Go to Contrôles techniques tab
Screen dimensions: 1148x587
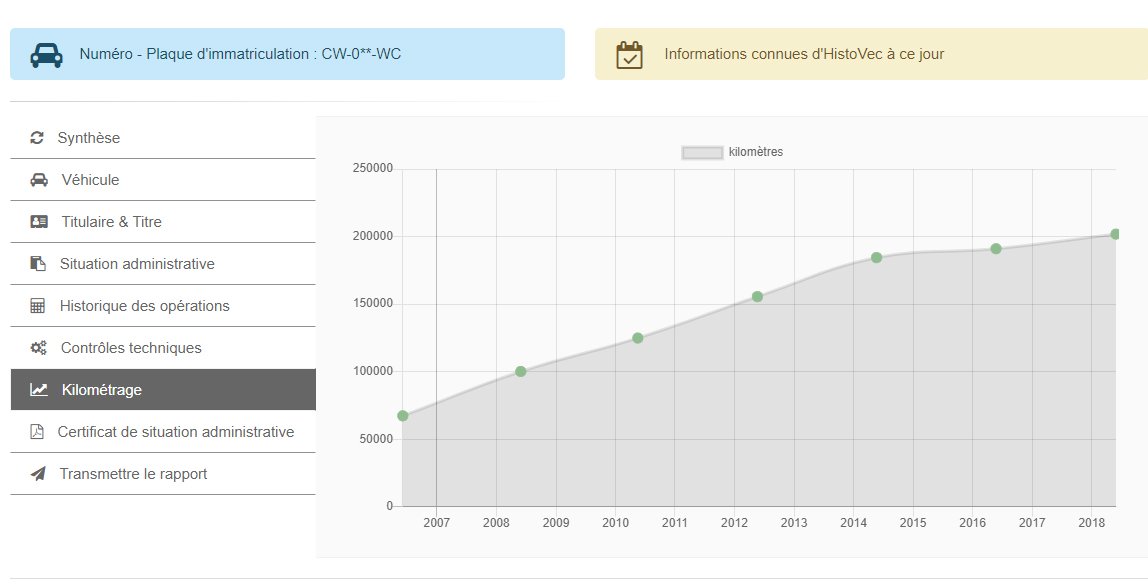163,348
